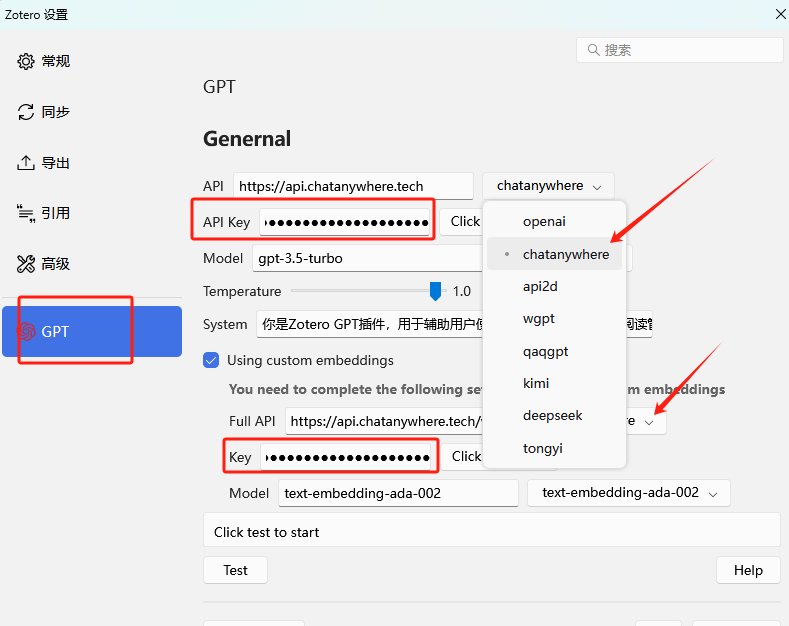Open the text-embedding-ada-002 model dropdown
The height and width of the screenshot is (626, 789).
pos(628,493)
